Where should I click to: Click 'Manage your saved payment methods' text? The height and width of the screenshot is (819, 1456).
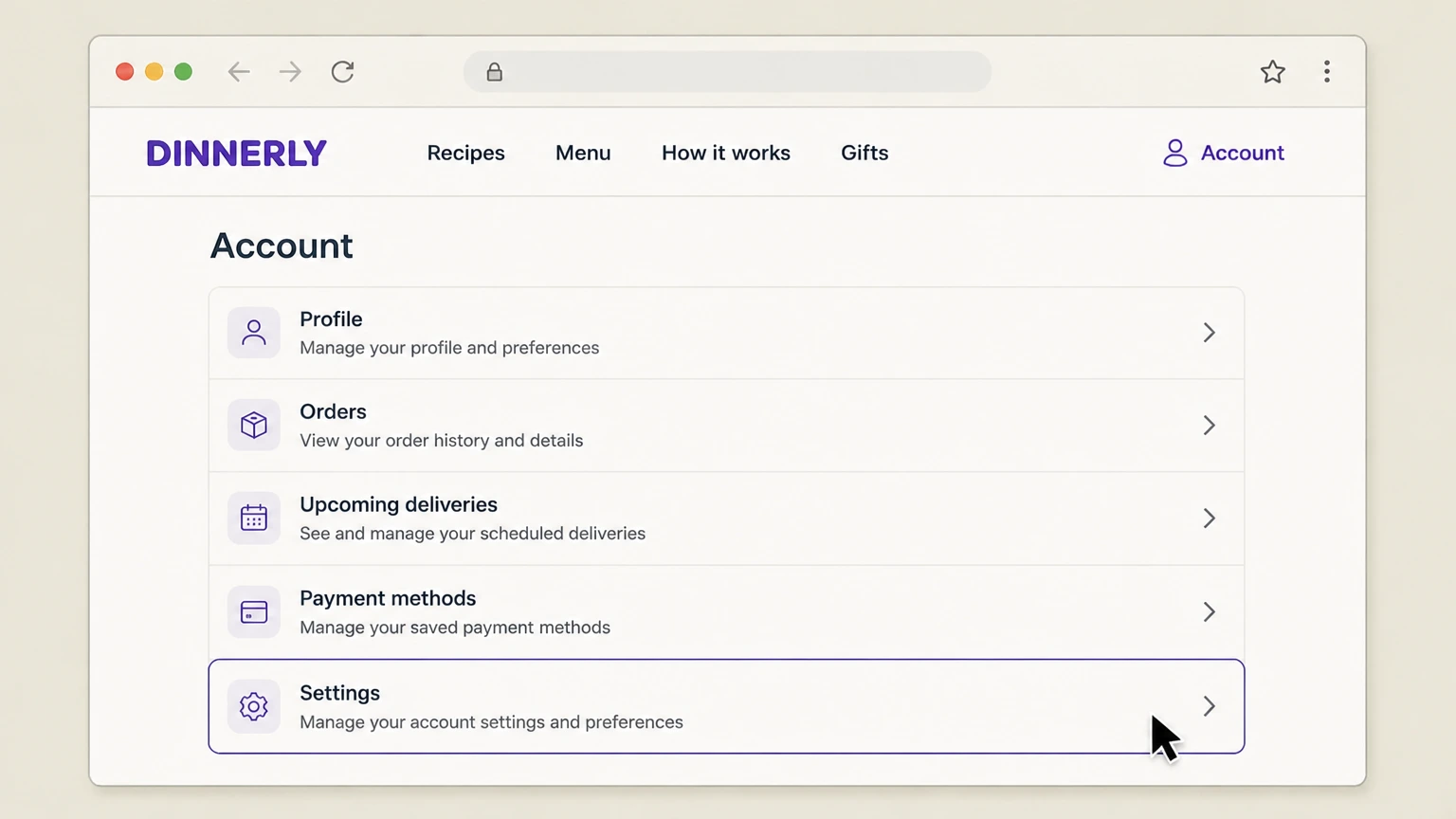point(455,628)
